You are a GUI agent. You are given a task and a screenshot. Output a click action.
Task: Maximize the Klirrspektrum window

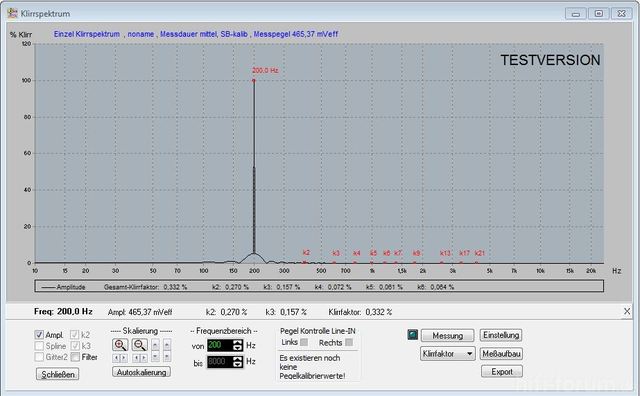tap(599, 13)
